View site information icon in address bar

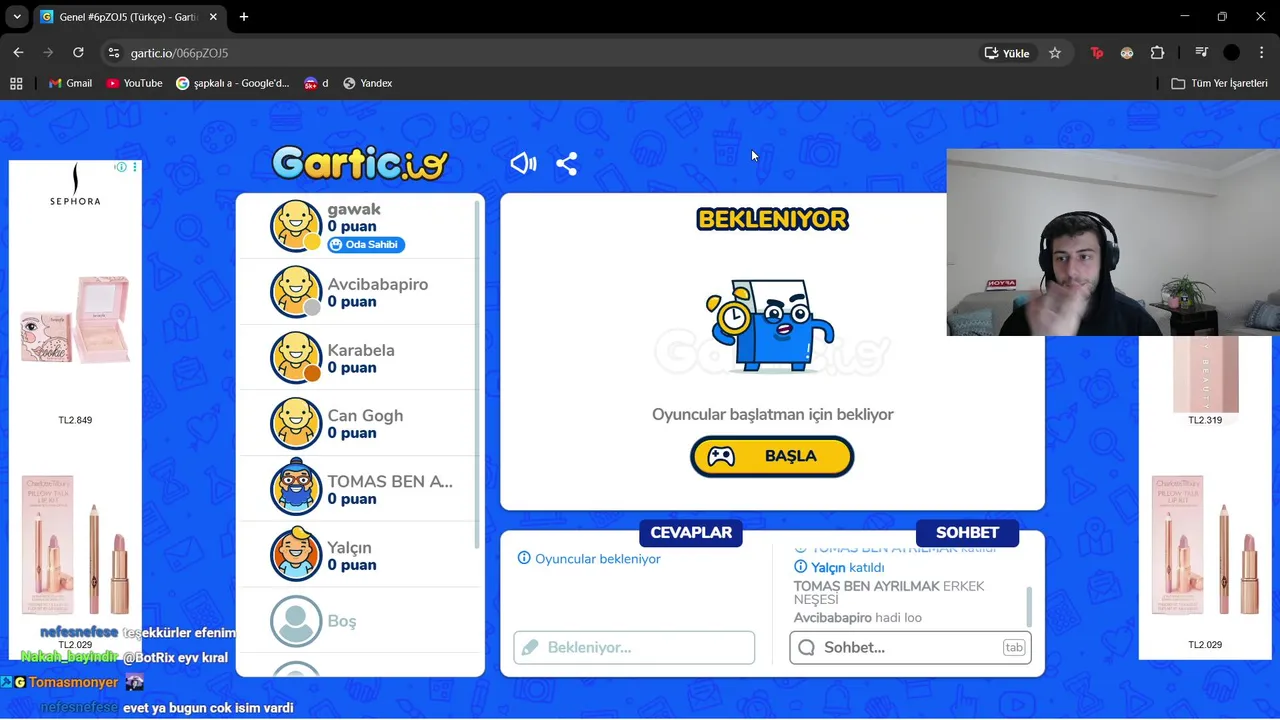pos(114,53)
